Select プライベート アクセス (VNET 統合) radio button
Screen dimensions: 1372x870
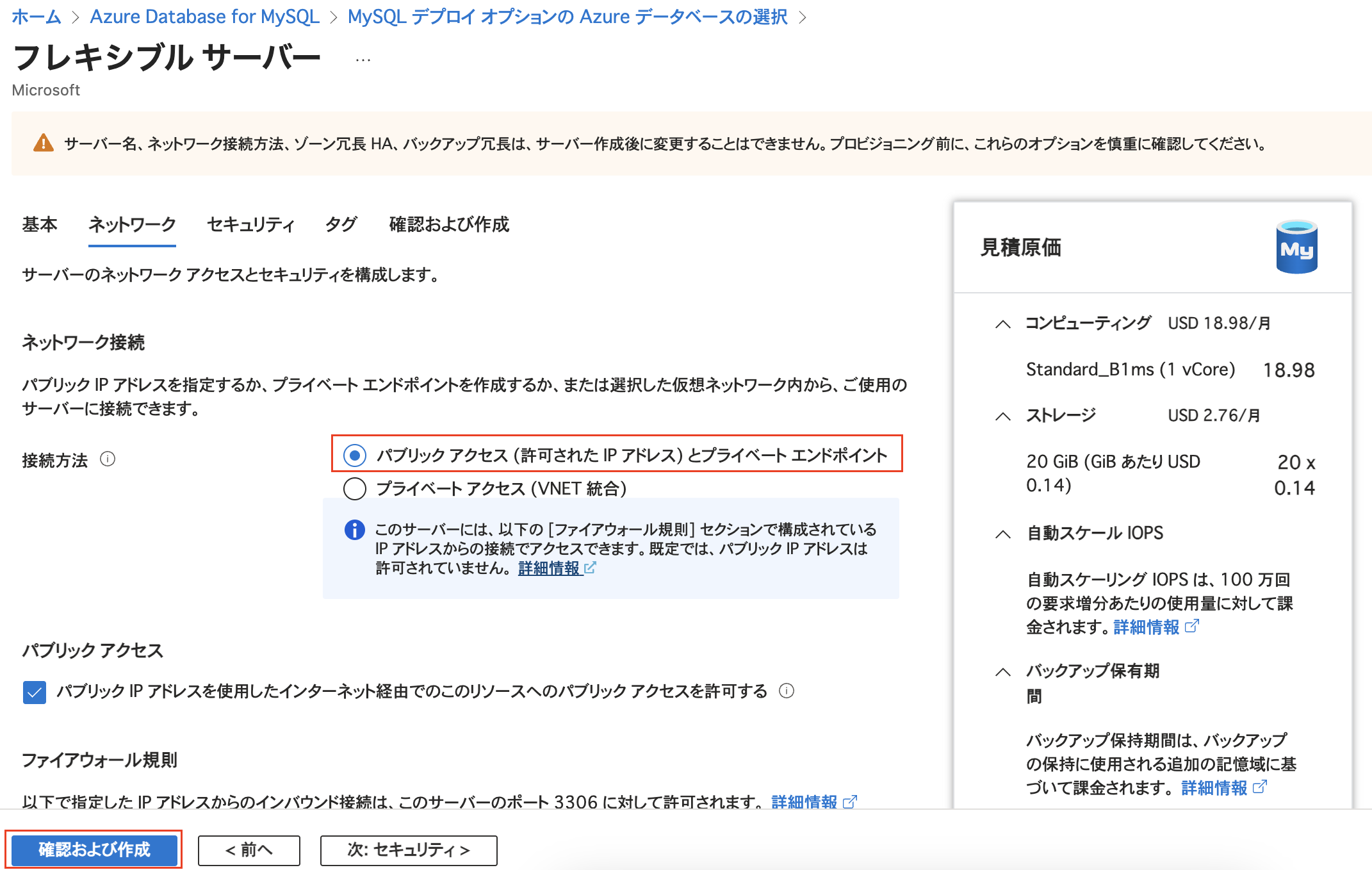355,488
